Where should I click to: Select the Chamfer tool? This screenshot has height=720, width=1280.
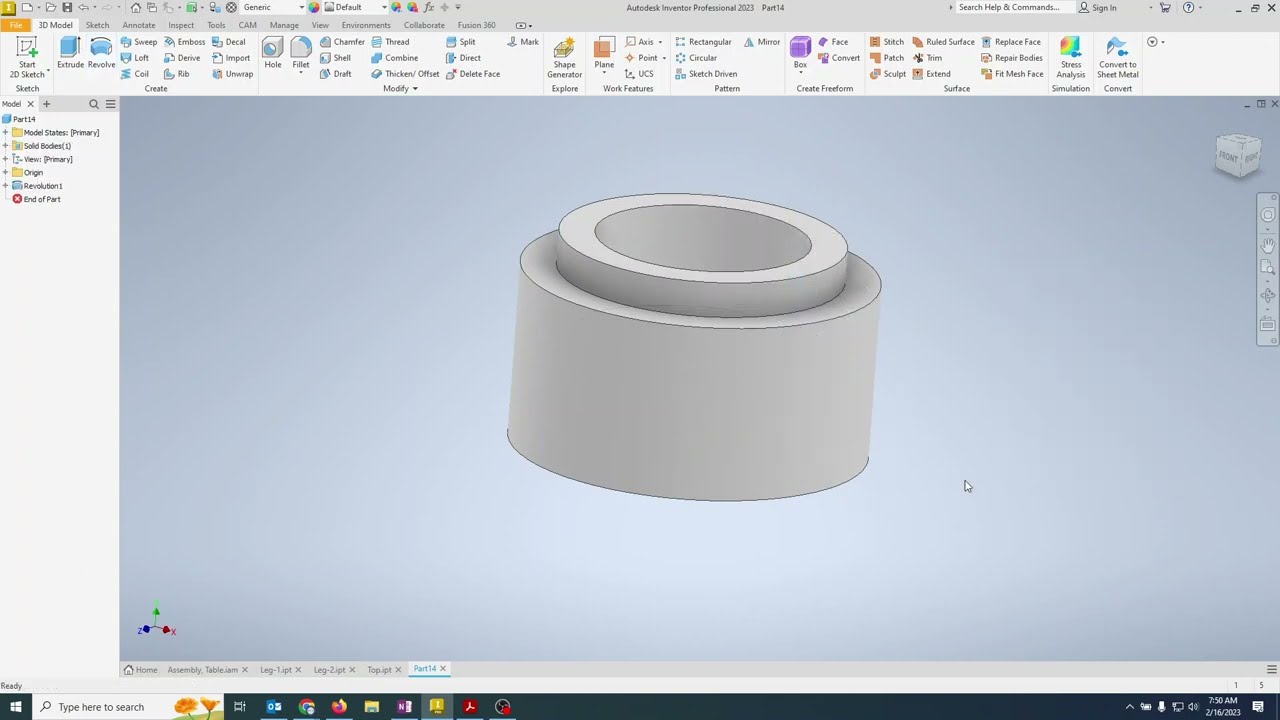coord(342,42)
